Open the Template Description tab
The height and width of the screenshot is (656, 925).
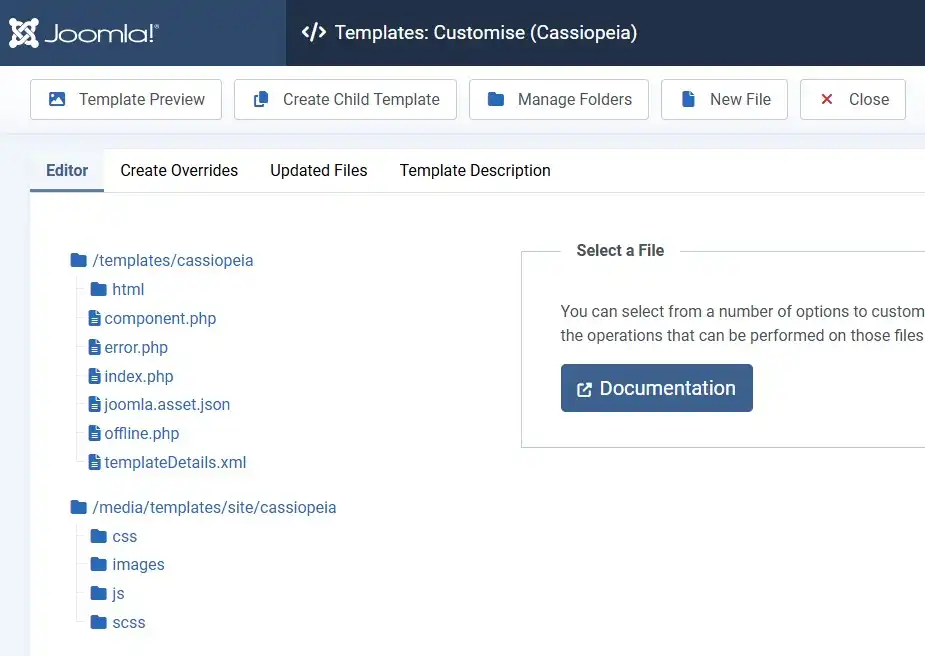[x=475, y=170]
